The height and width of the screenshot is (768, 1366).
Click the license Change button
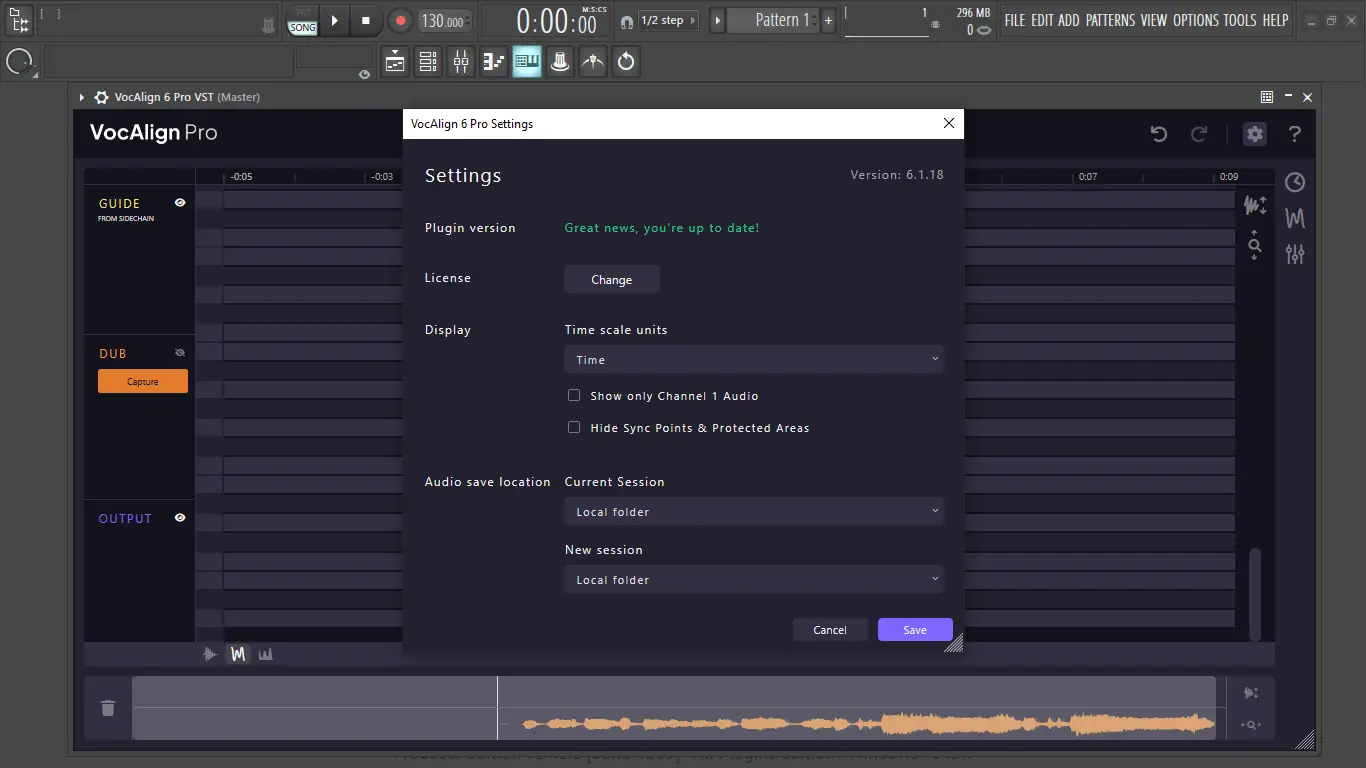point(611,280)
